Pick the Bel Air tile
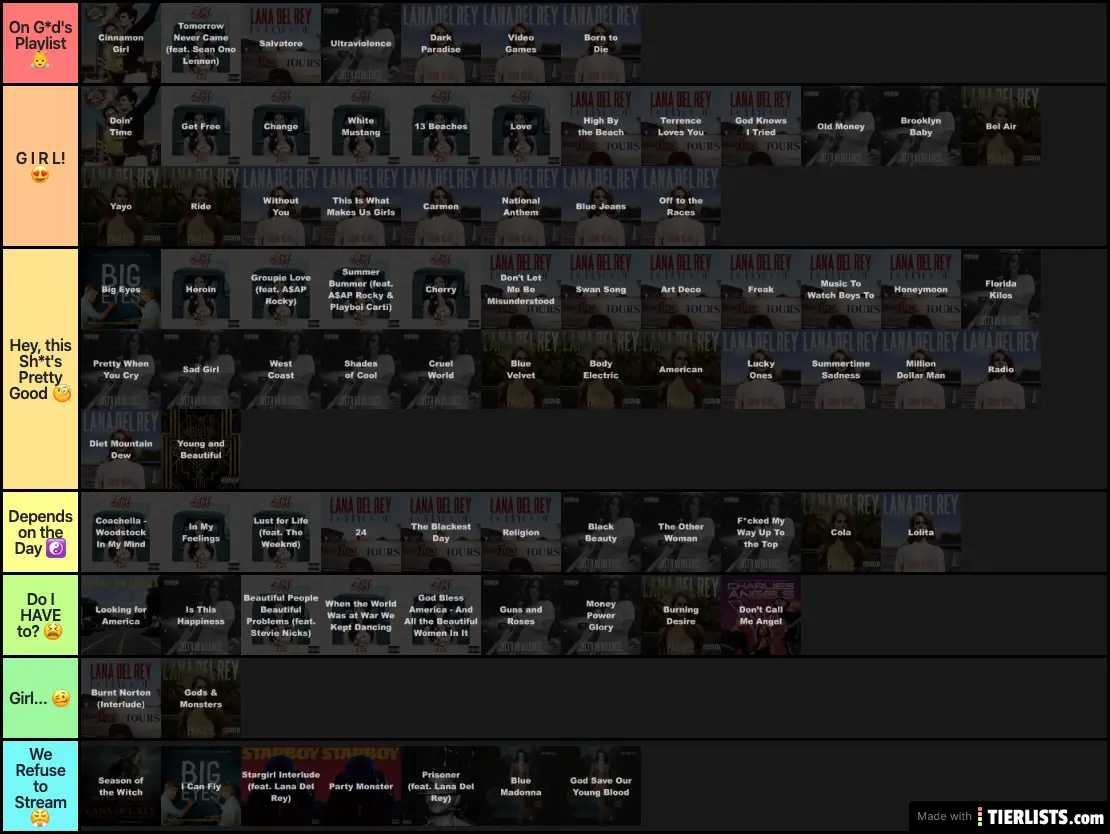This screenshot has width=1110, height=834. click(1001, 126)
